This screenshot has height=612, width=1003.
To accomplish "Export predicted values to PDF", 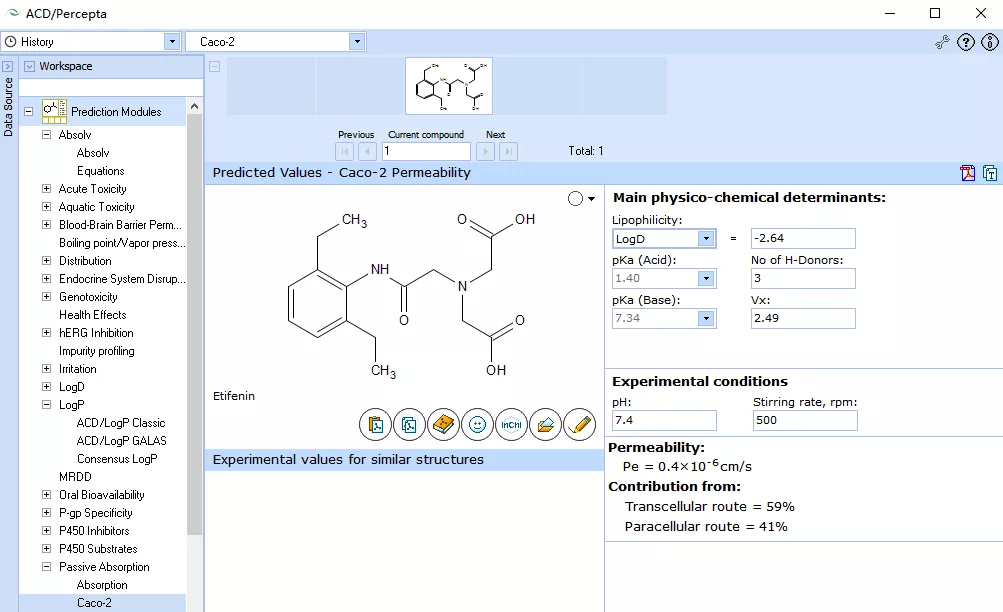I will click(x=968, y=173).
